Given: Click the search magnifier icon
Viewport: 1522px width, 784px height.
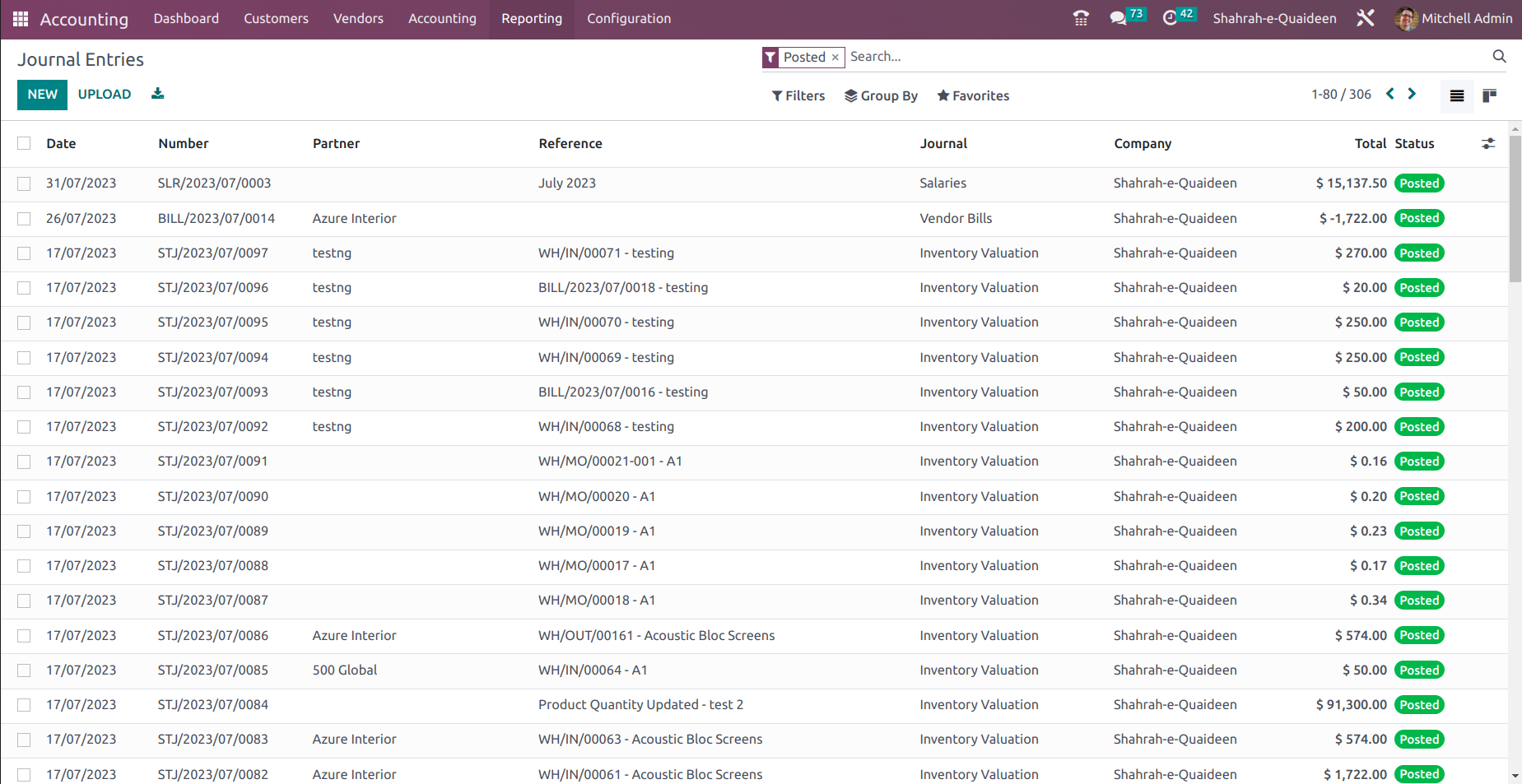Looking at the screenshot, I should click(1499, 56).
